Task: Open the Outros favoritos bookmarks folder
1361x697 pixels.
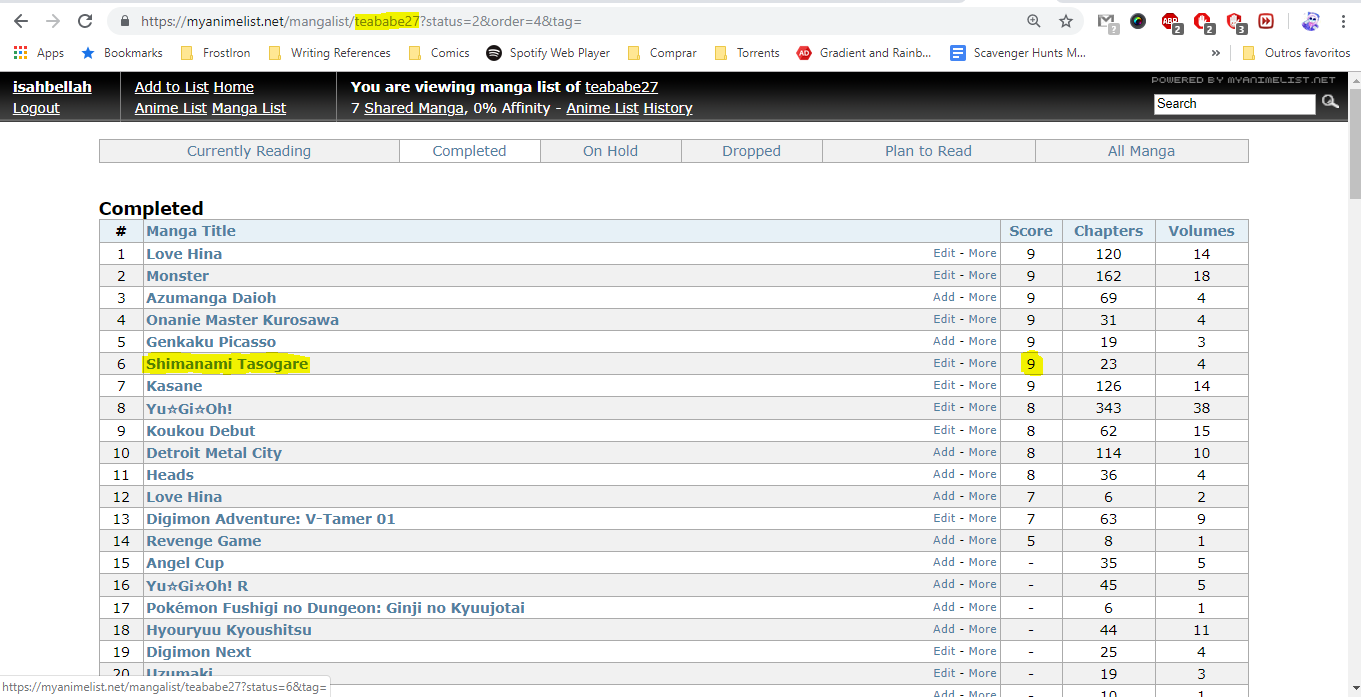Action: click(x=1296, y=53)
